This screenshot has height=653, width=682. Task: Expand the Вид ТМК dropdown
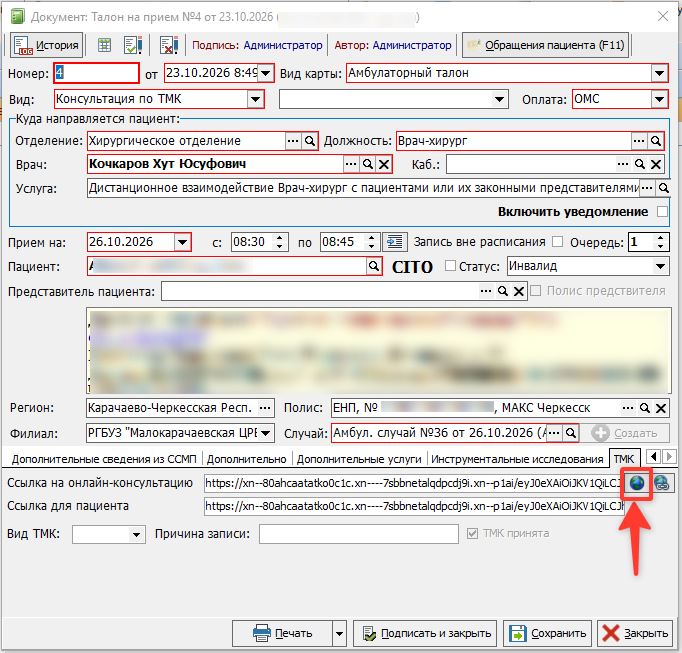[136, 534]
